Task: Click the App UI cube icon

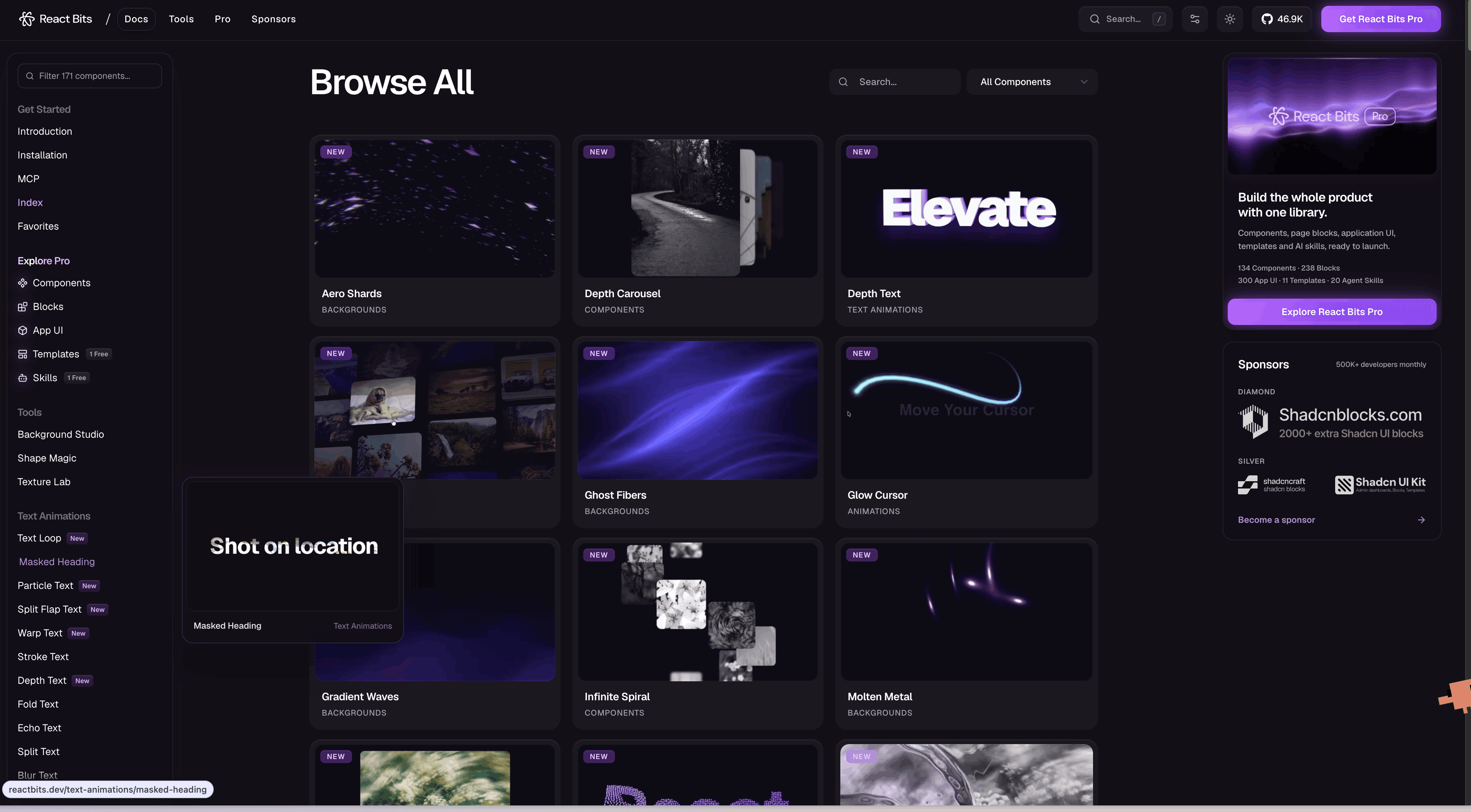Action: pos(22,330)
